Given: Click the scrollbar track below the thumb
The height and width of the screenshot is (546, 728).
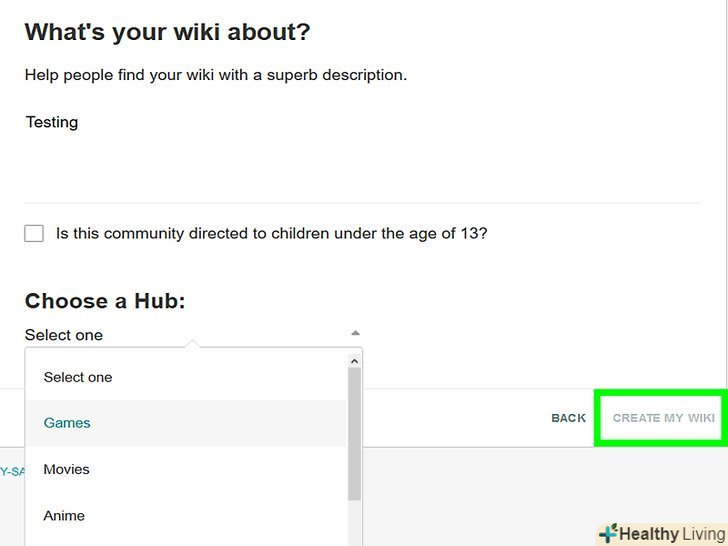Looking at the screenshot, I should pyautogui.click(x=354, y=525).
